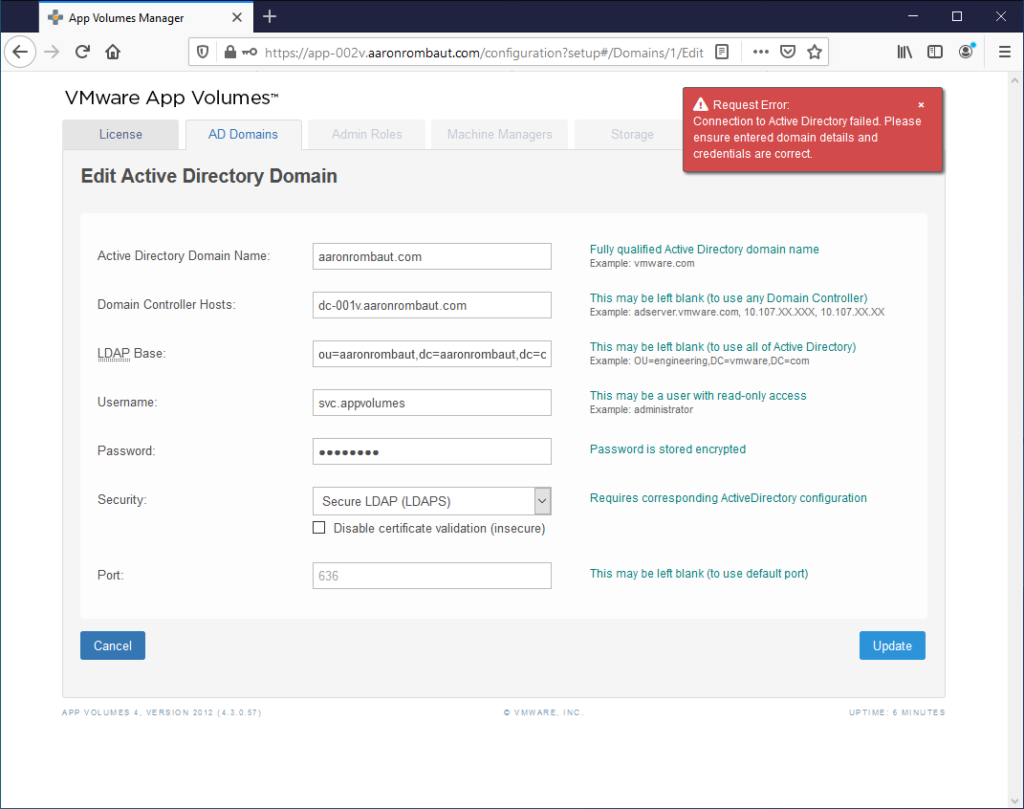
Task: Click into the LDAP Base field
Action: [432, 354]
